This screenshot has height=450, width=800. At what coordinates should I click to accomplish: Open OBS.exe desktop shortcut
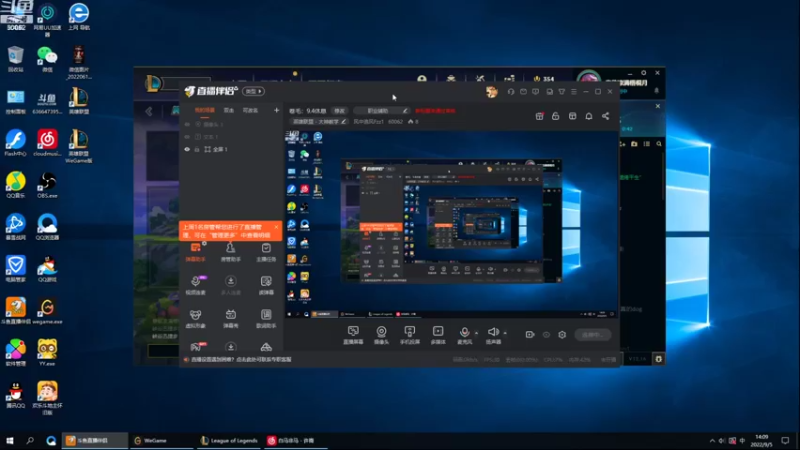tap(47, 186)
